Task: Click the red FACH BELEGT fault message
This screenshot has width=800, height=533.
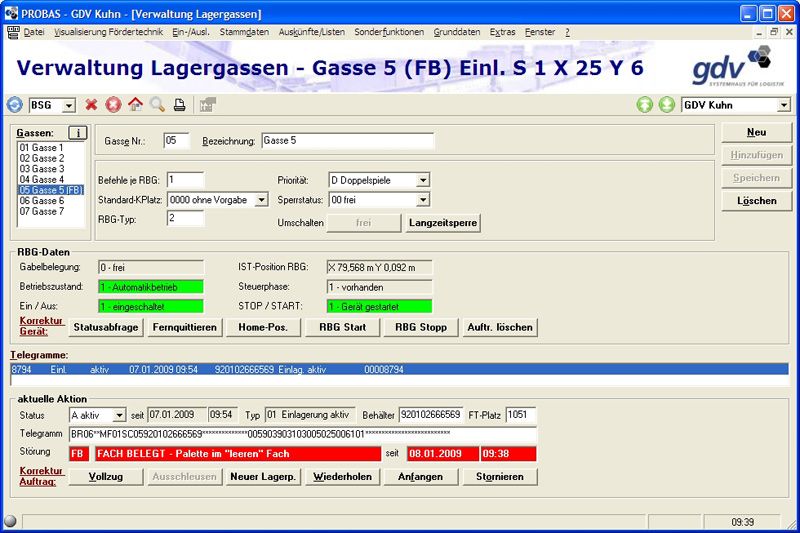Action: pyautogui.click(x=238, y=454)
